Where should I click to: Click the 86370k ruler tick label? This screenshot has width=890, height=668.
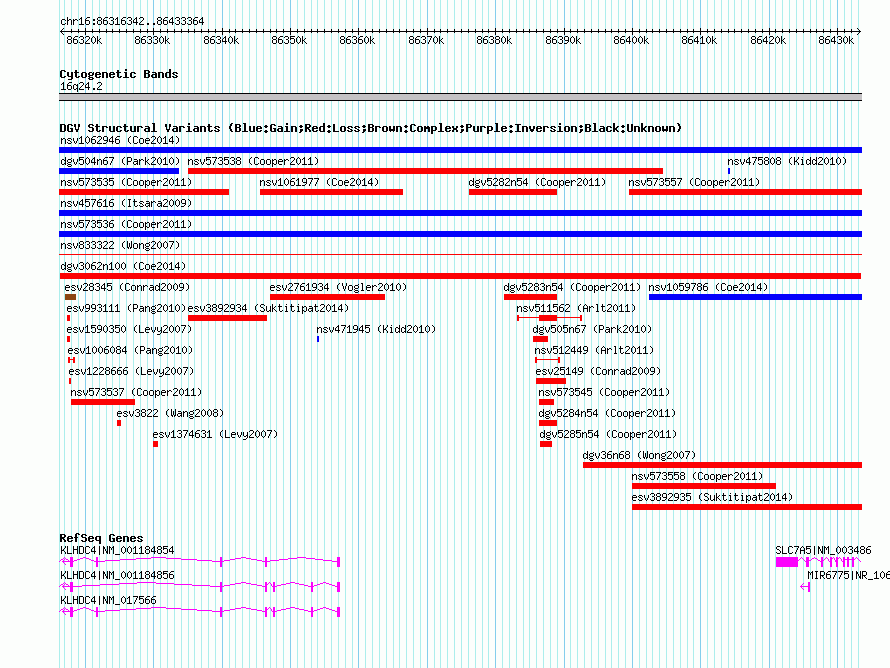tap(426, 40)
